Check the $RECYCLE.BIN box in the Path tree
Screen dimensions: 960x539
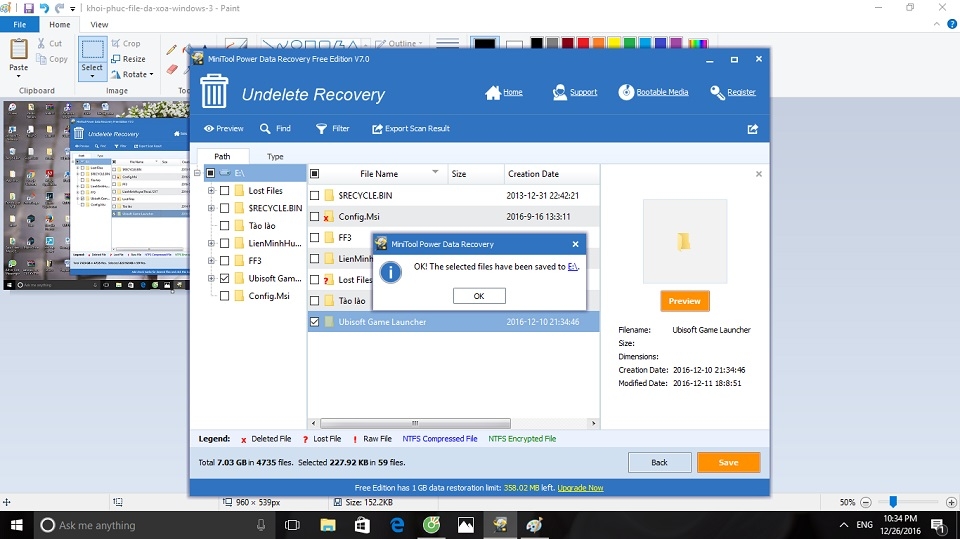(225, 208)
